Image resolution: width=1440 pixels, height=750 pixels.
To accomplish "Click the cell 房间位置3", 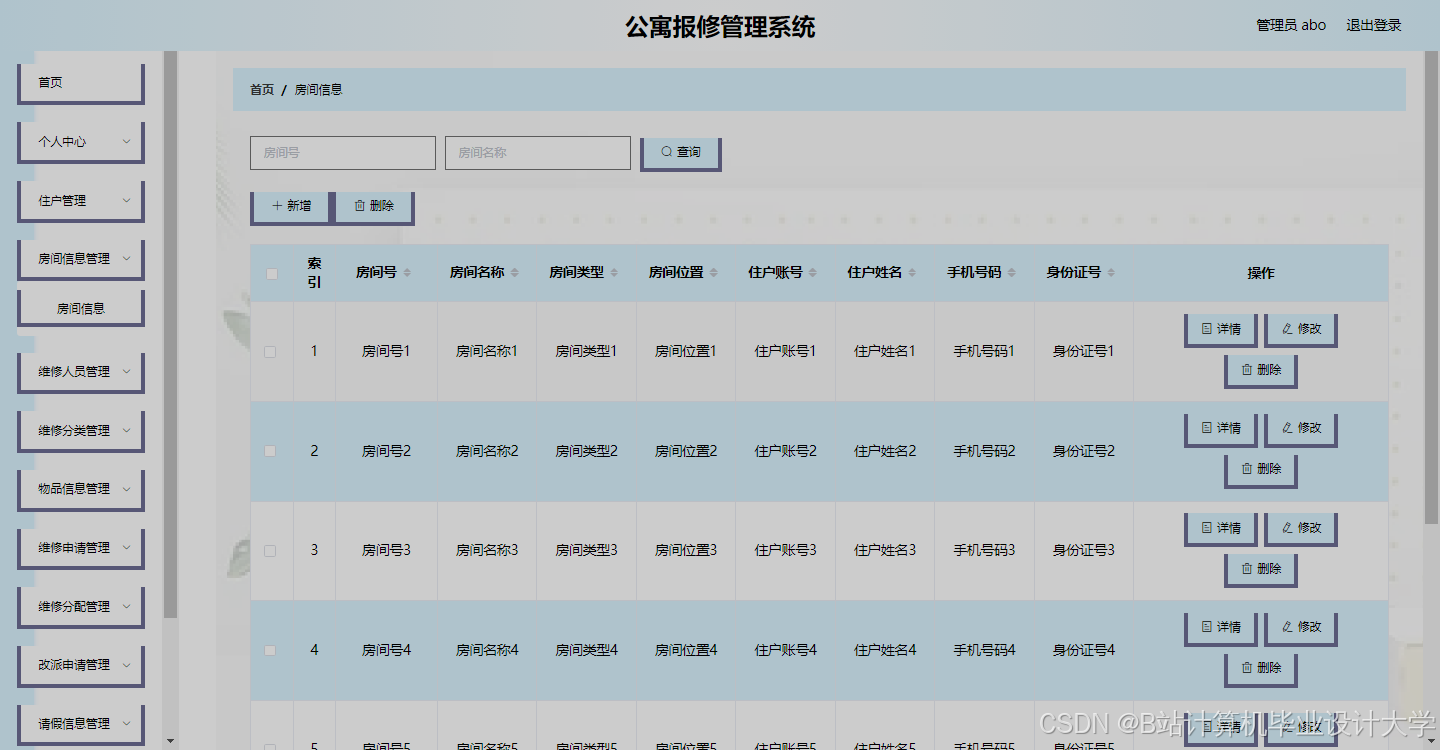I will coord(686,551).
